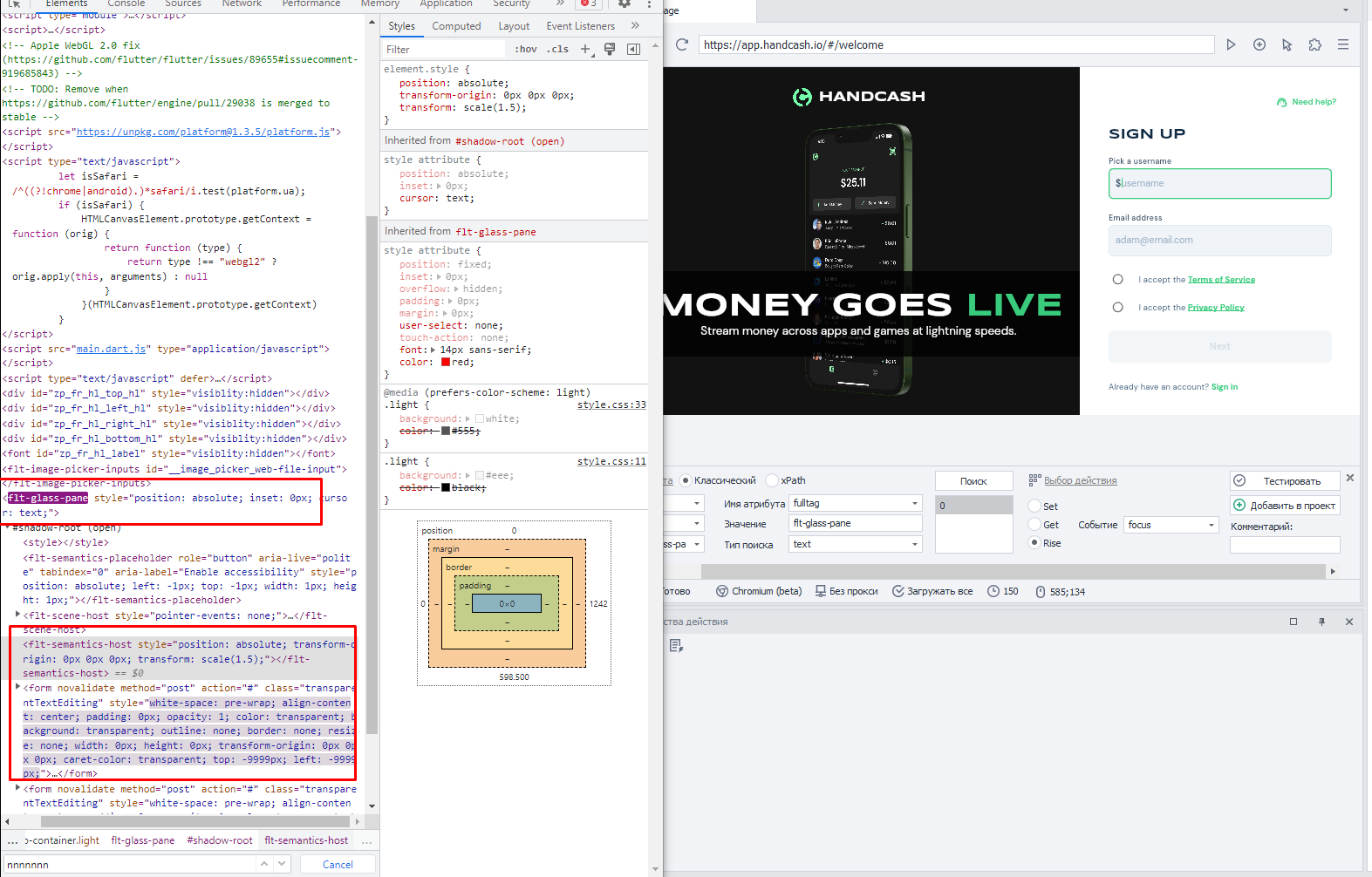Expand the font shorthand property triangle
The width and height of the screenshot is (1372, 877).
pos(433,350)
